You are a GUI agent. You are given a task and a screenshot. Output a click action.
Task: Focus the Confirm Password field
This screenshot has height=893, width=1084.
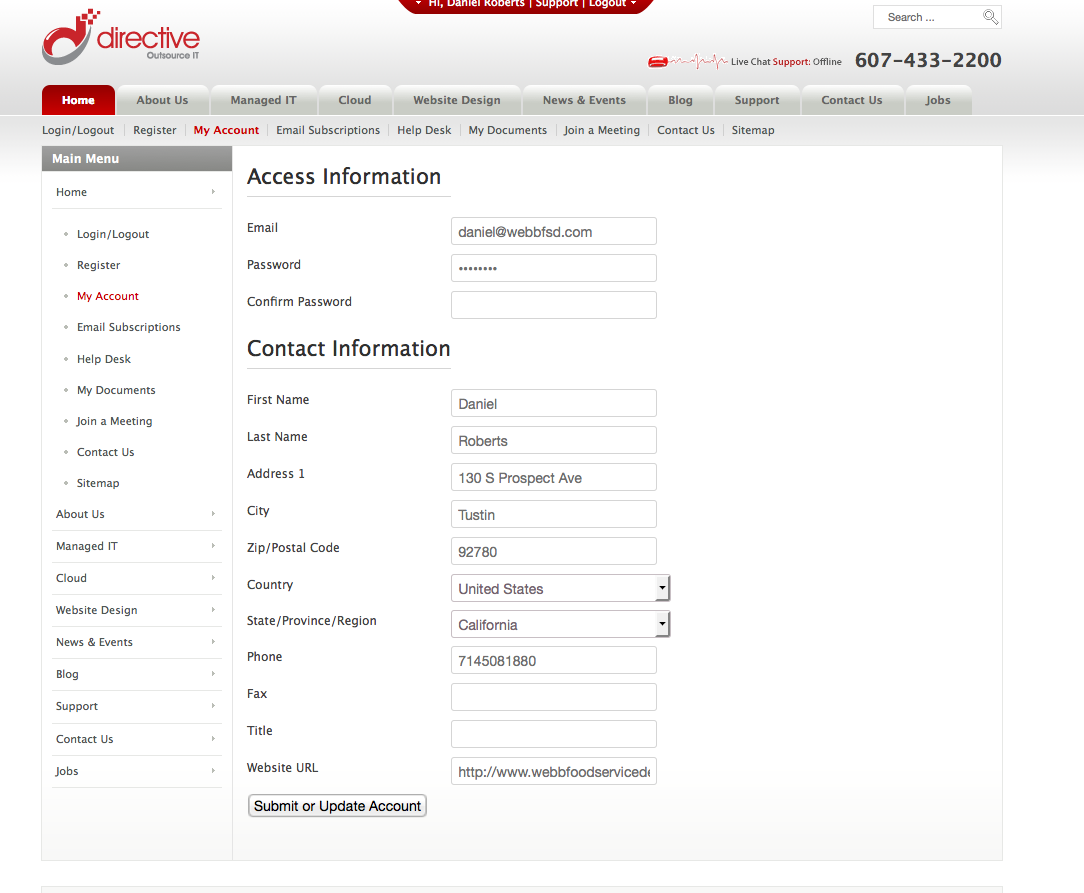pos(553,305)
